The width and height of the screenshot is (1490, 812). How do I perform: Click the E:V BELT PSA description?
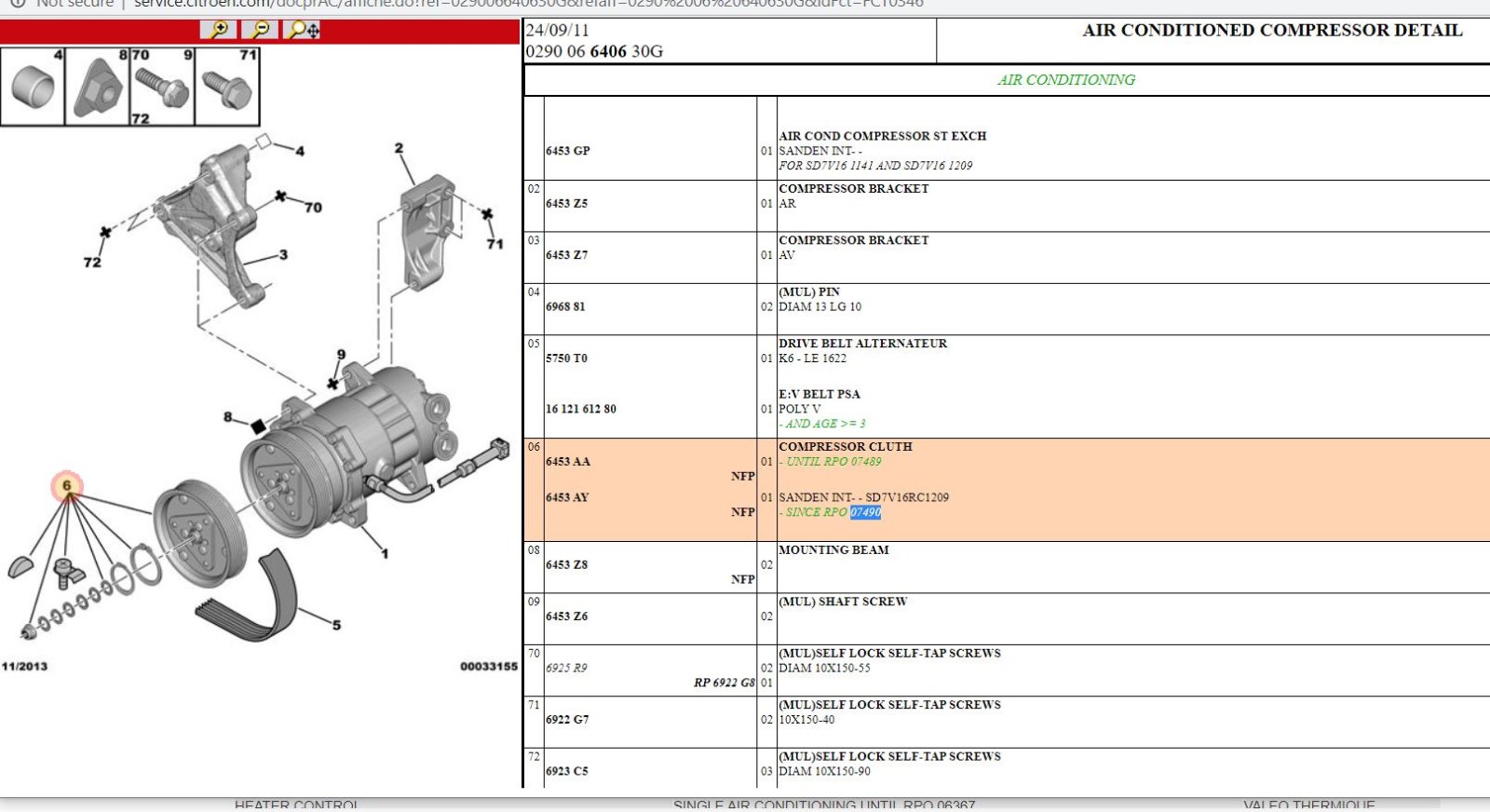819,395
